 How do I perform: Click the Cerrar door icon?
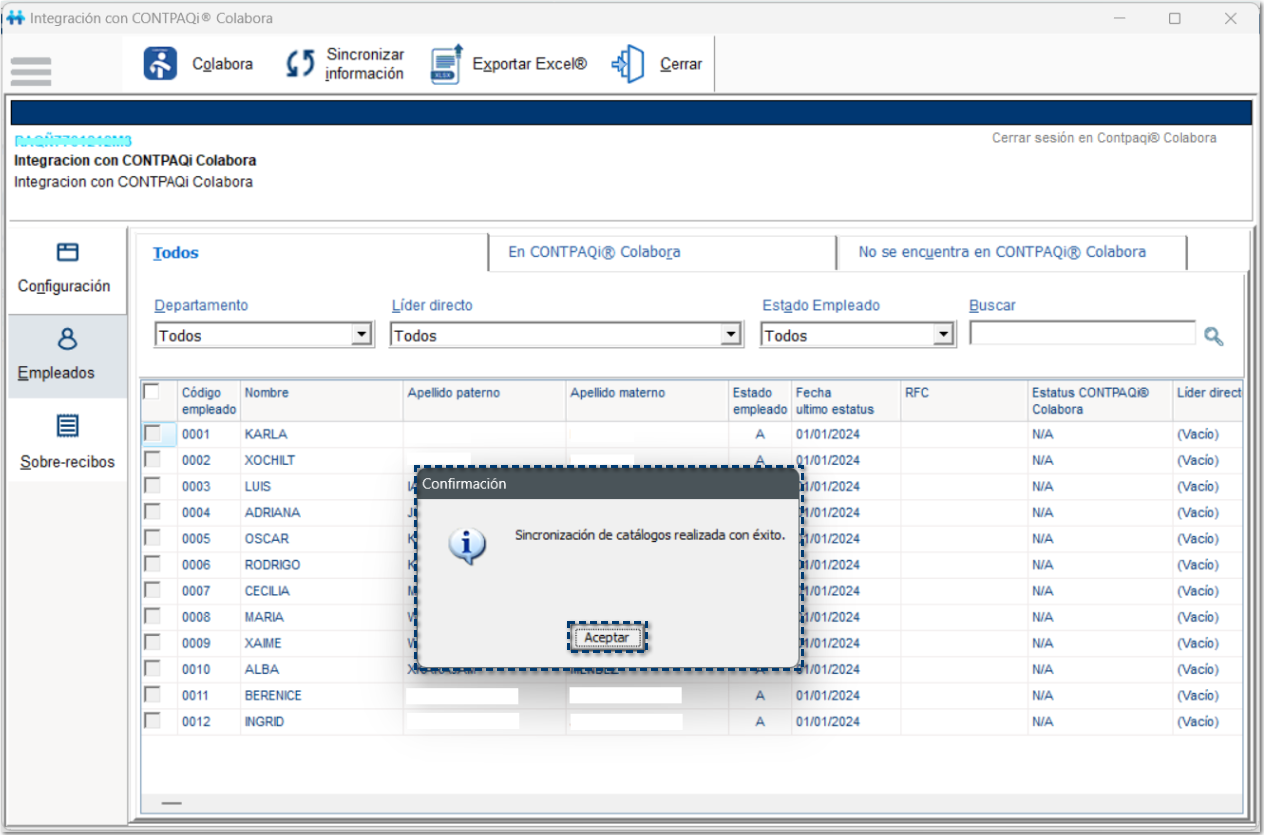628,64
